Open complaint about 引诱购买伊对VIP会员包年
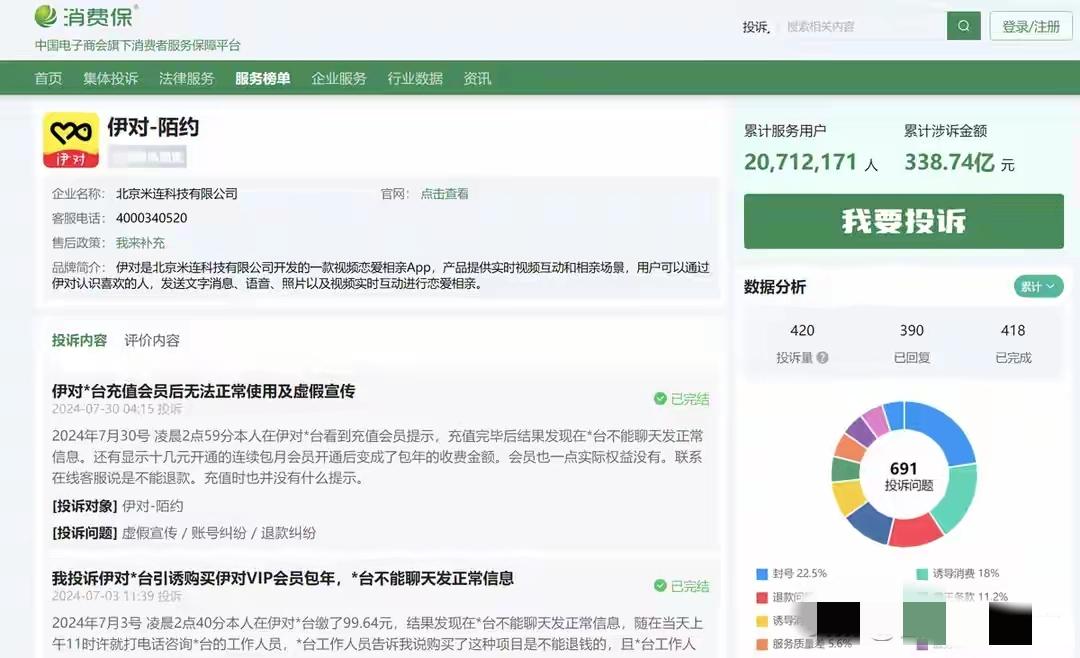 tap(282, 578)
